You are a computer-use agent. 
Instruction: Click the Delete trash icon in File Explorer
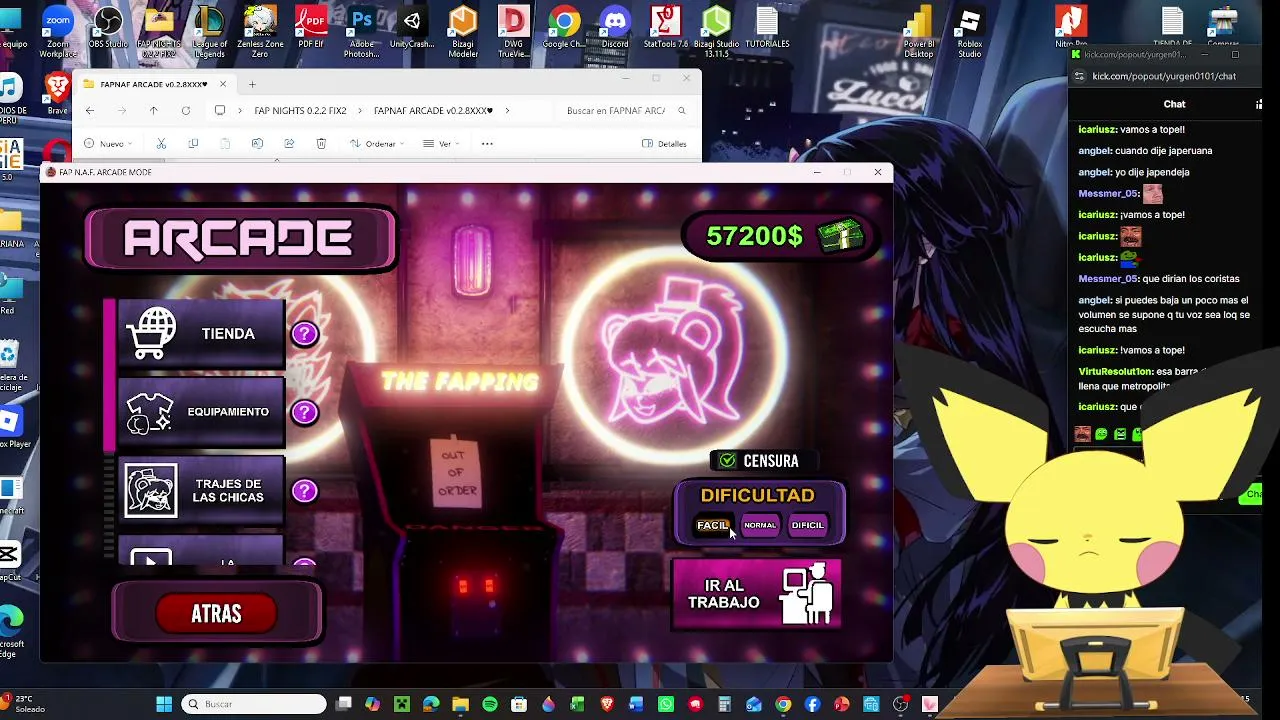point(321,144)
